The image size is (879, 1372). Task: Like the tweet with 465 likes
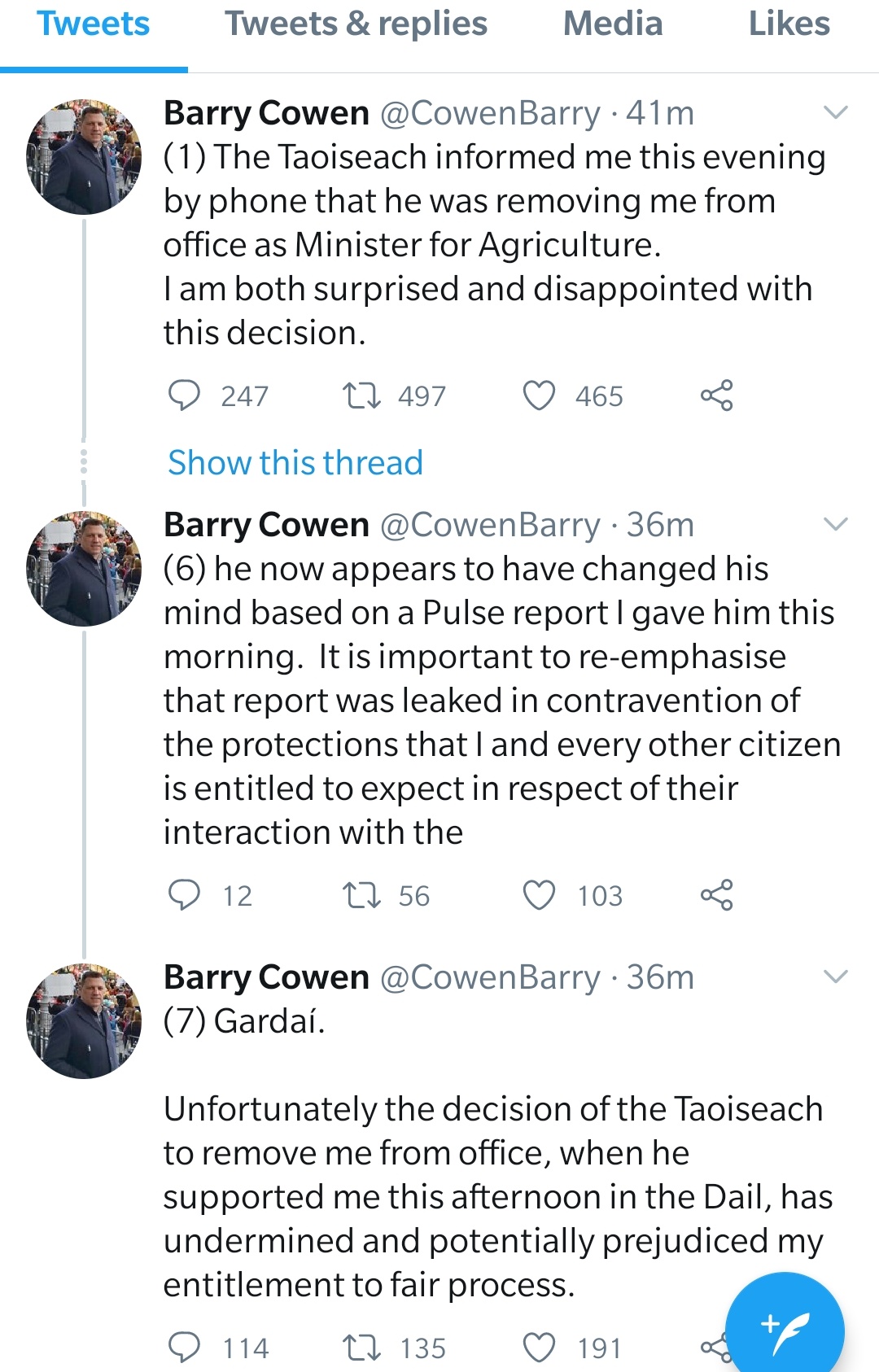(x=539, y=395)
